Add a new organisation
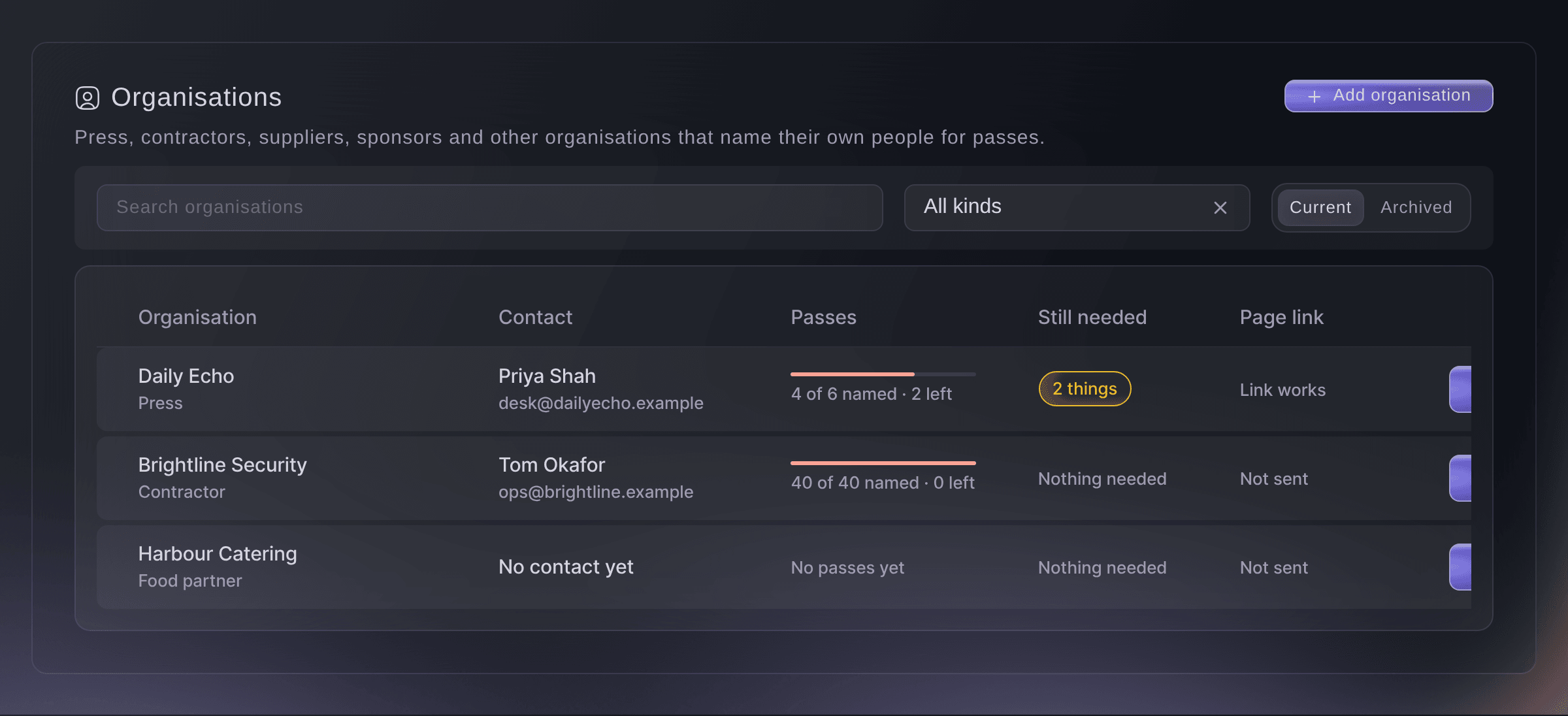The width and height of the screenshot is (1568, 716). pyautogui.click(x=1388, y=96)
